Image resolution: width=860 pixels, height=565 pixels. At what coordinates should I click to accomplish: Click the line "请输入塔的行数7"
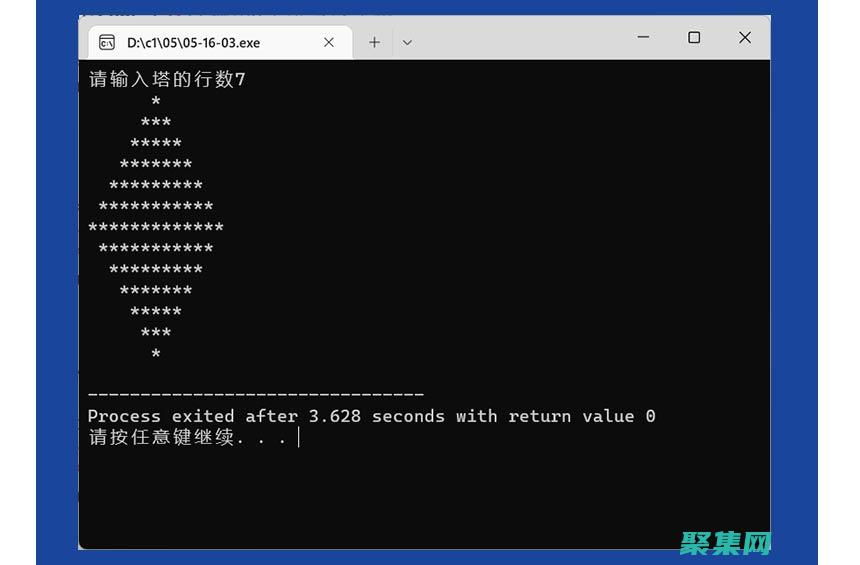166,80
